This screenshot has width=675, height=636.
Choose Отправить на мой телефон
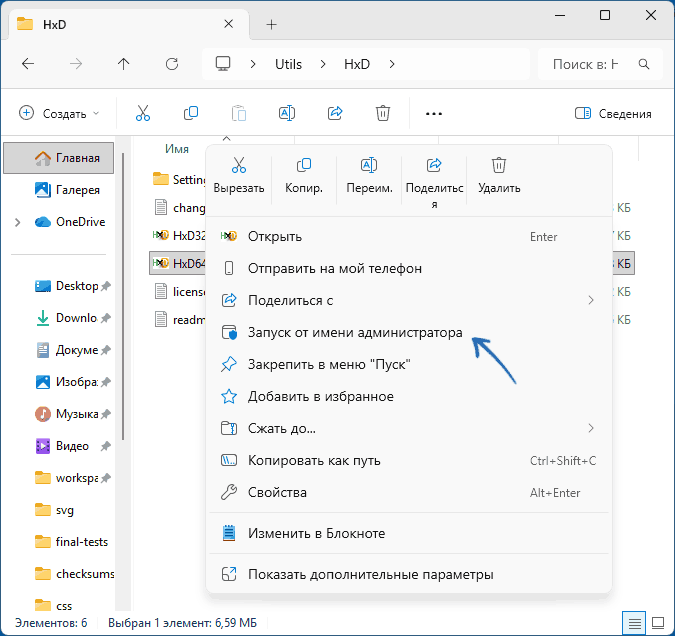tap(409, 269)
